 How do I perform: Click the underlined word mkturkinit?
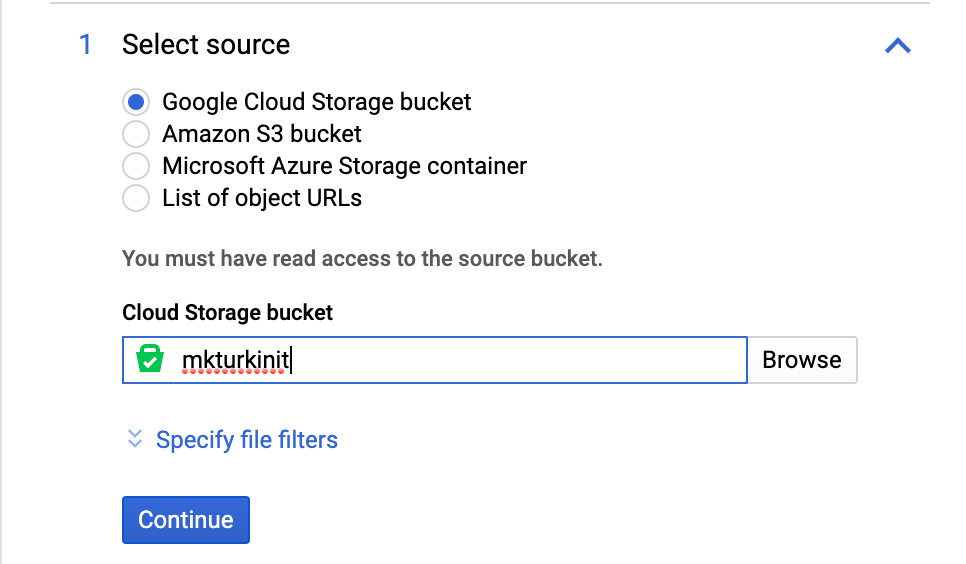(235, 360)
